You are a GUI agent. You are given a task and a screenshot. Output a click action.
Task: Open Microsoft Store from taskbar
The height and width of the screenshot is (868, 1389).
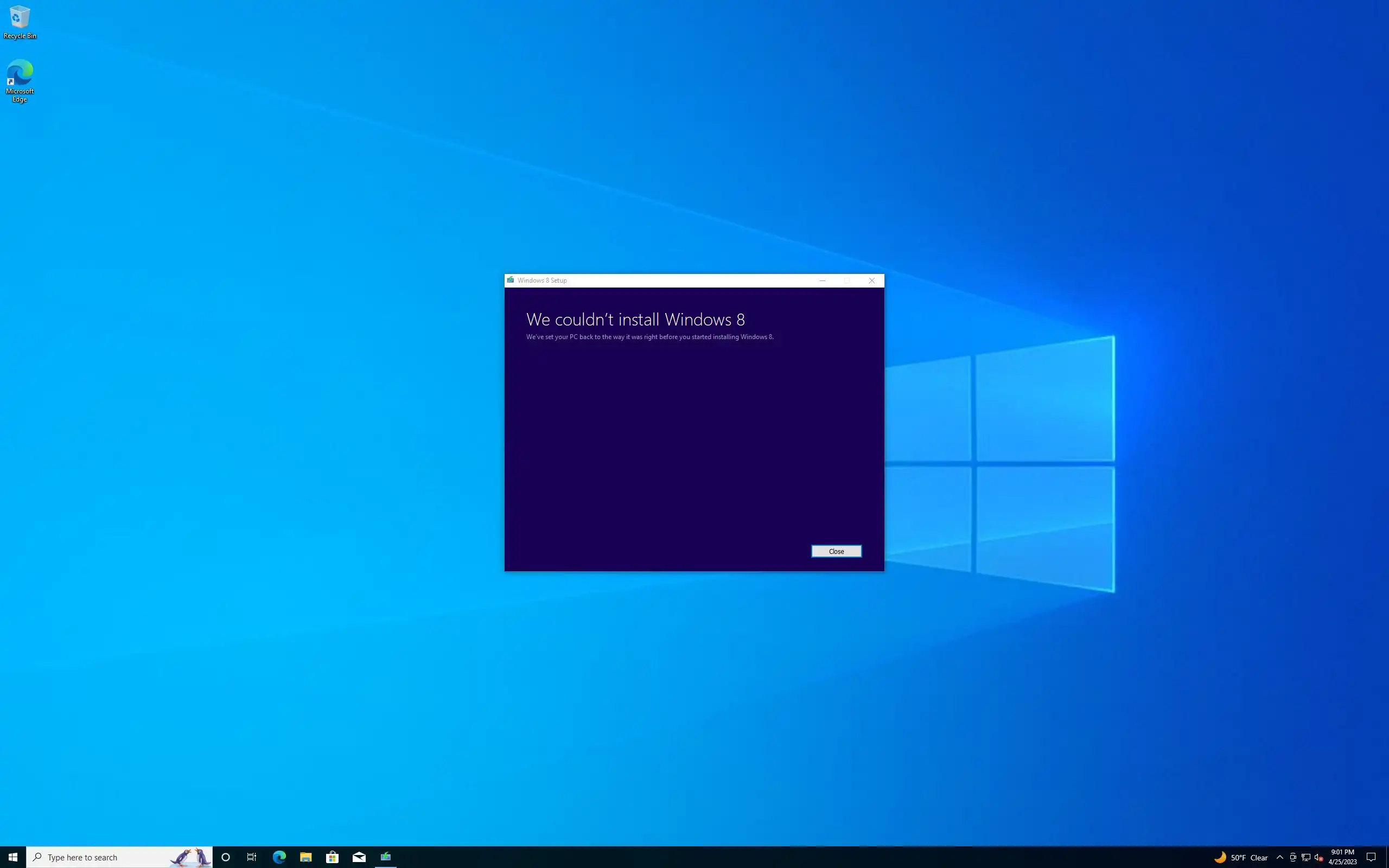point(332,857)
